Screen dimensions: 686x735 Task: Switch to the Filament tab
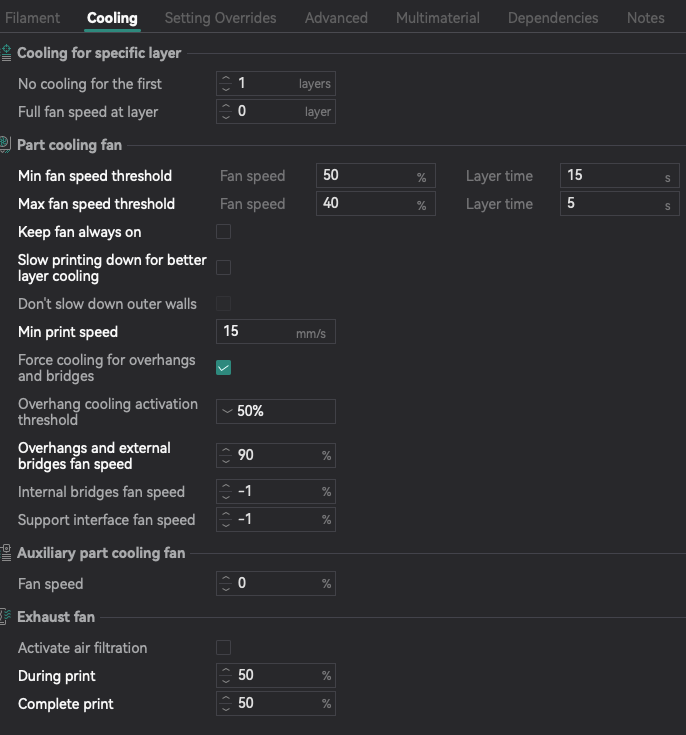[x=32, y=18]
